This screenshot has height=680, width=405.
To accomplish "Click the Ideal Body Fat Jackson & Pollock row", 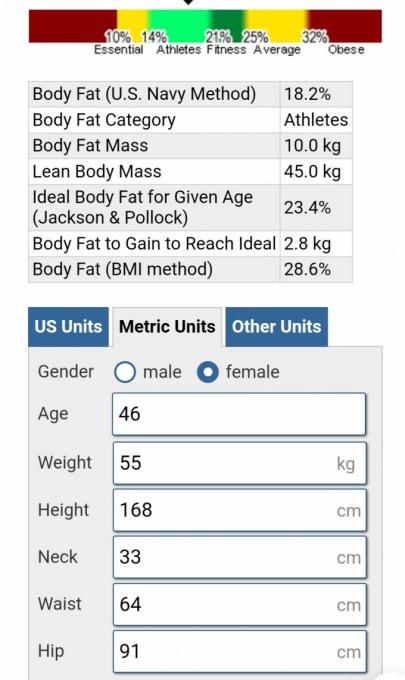I will [x=190, y=208].
